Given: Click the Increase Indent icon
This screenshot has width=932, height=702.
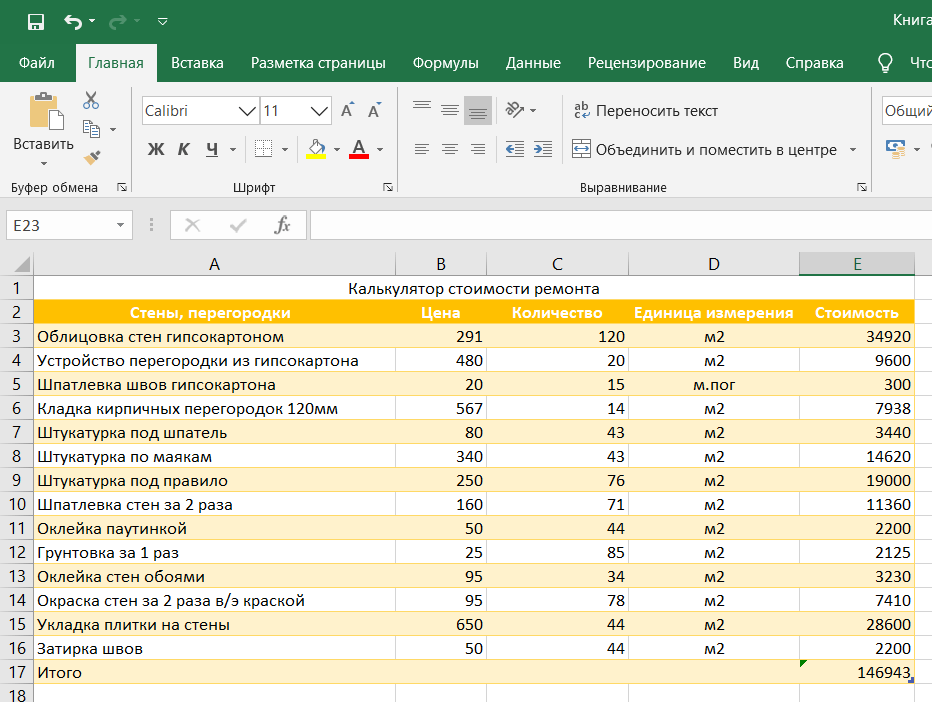Looking at the screenshot, I should (x=542, y=149).
